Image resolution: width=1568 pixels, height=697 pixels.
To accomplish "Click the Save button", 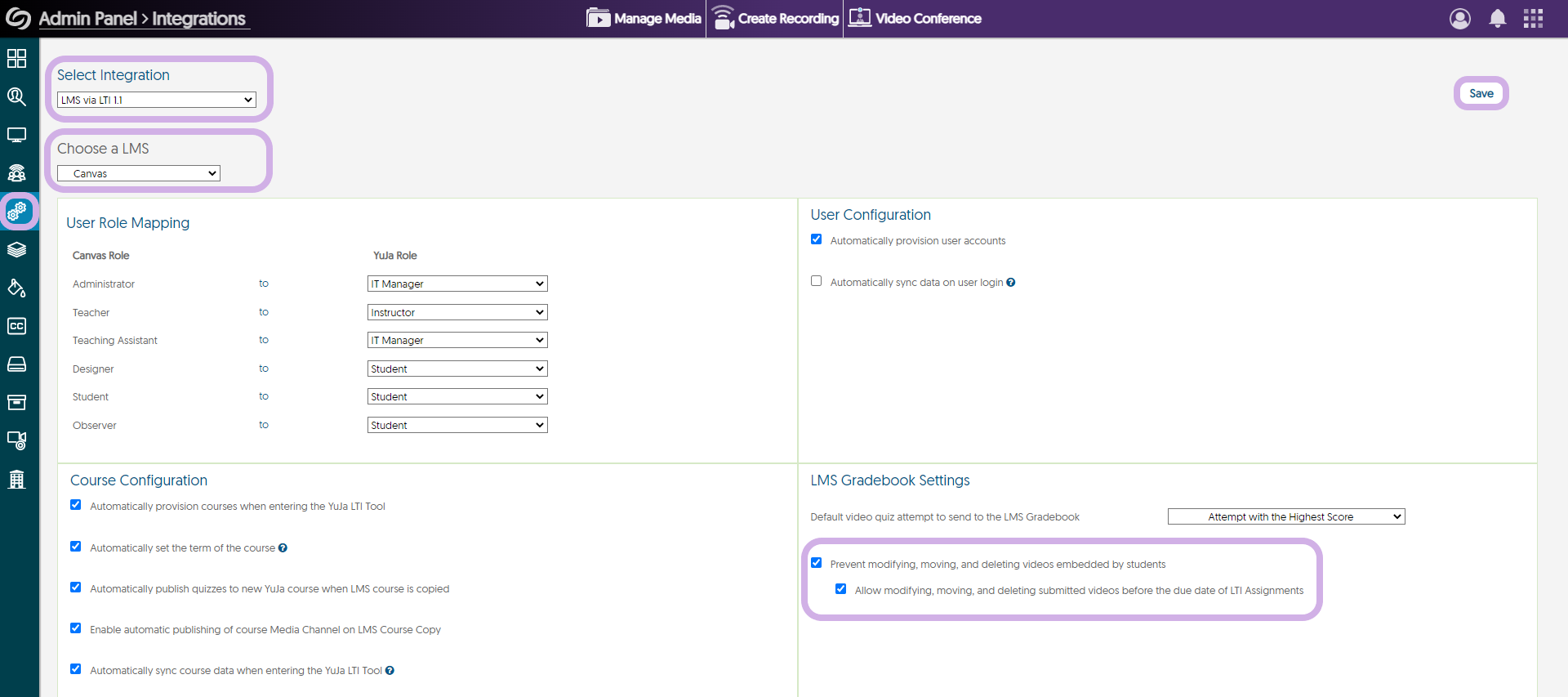I will pos(1481,93).
